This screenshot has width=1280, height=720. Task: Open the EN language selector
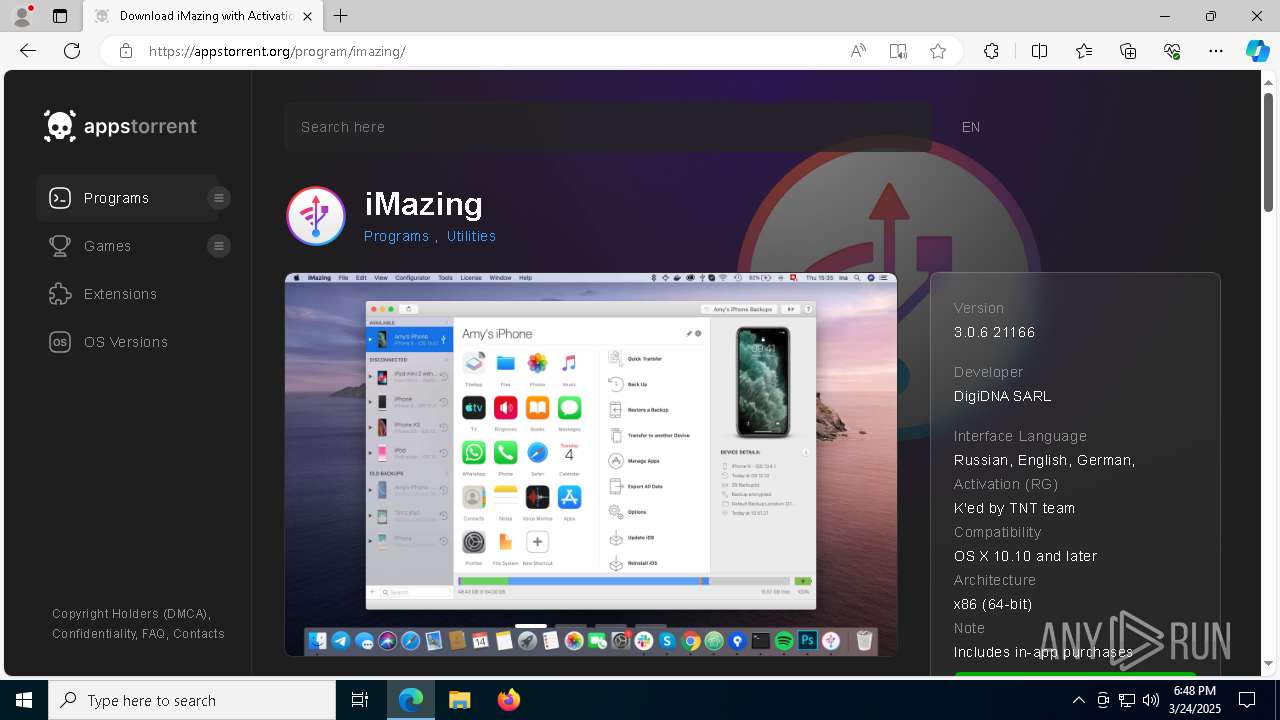point(971,127)
